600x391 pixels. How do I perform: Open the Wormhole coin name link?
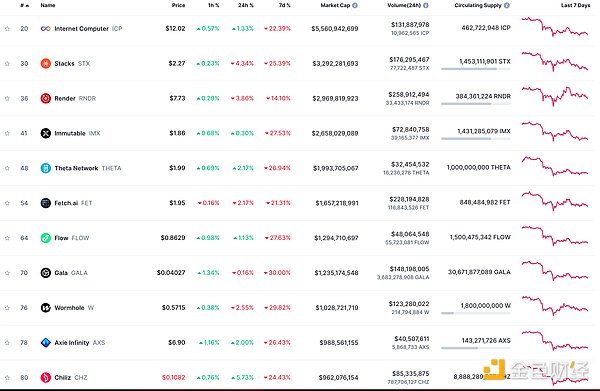click(x=69, y=308)
